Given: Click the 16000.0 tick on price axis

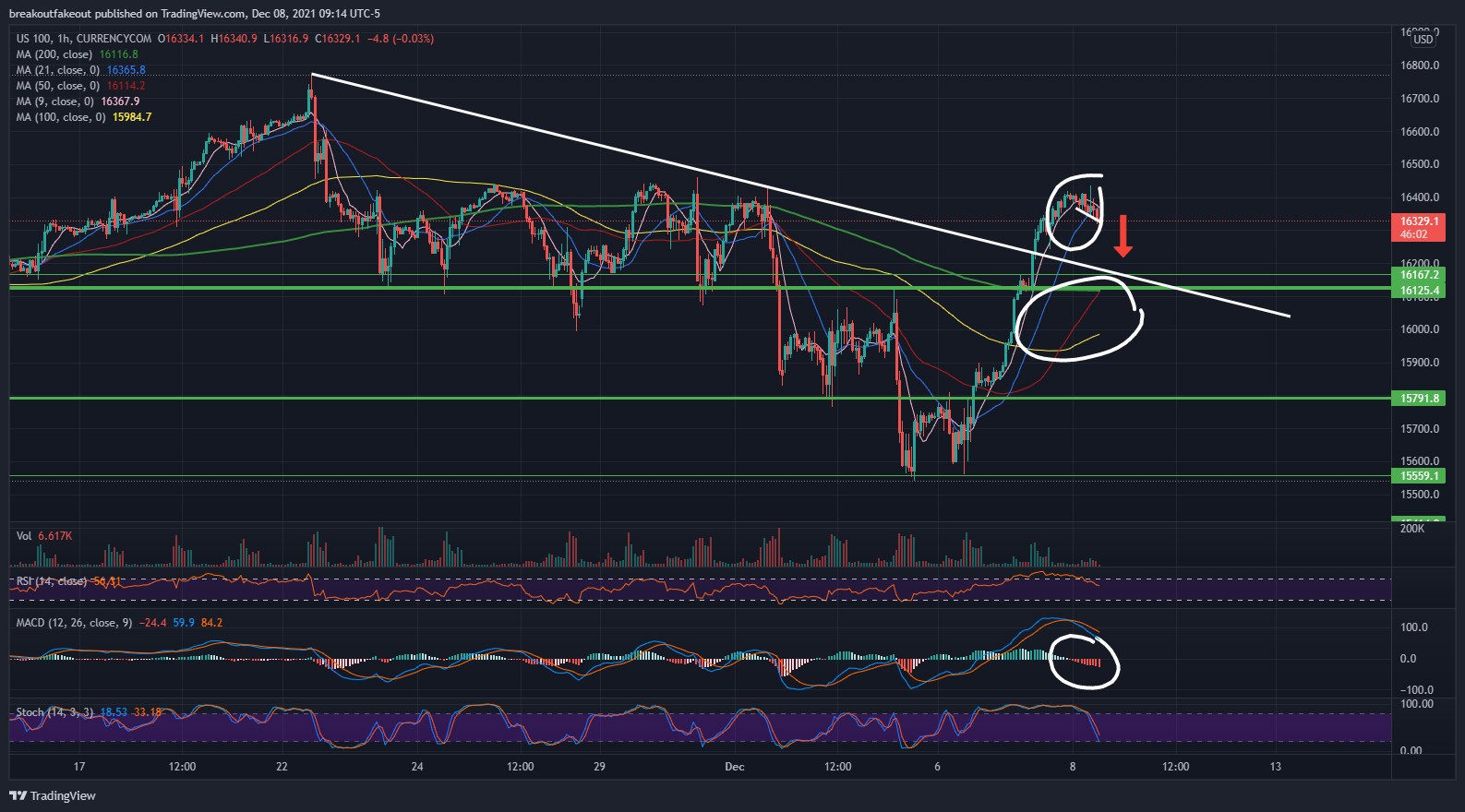Looking at the screenshot, I should (x=1420, y=329).
